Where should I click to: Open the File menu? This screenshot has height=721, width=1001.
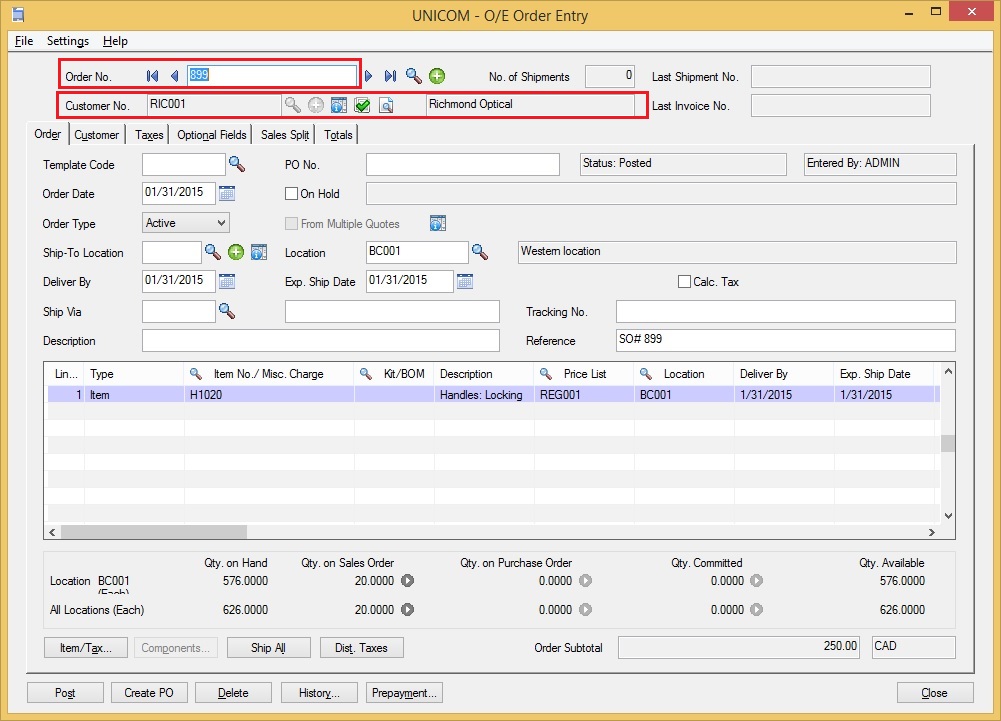tap(24, 41)
